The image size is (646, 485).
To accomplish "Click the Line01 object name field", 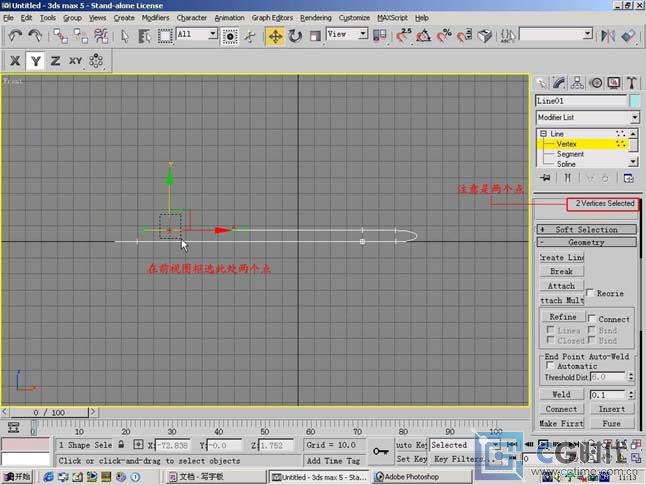I will (x=581, y=101).
